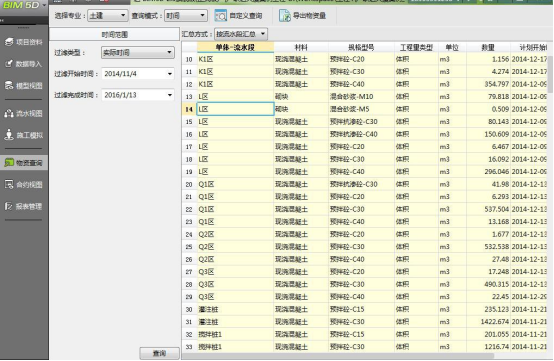Click 灌注桩 in row 30
The width and height of the screenshot is (554, 361).
tap(235, 309)
